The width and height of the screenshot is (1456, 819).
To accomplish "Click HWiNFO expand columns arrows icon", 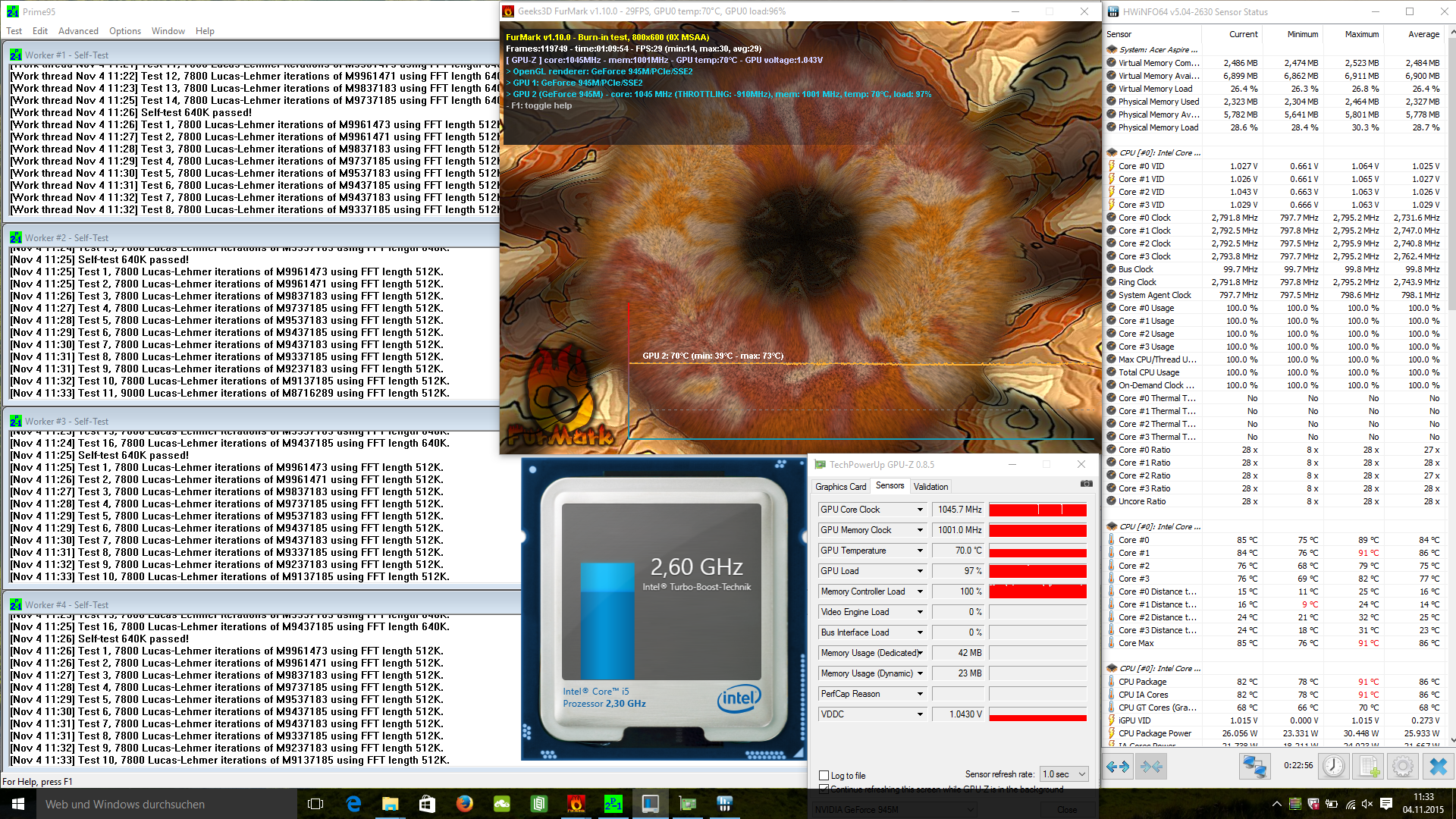I will [1117, 767].
